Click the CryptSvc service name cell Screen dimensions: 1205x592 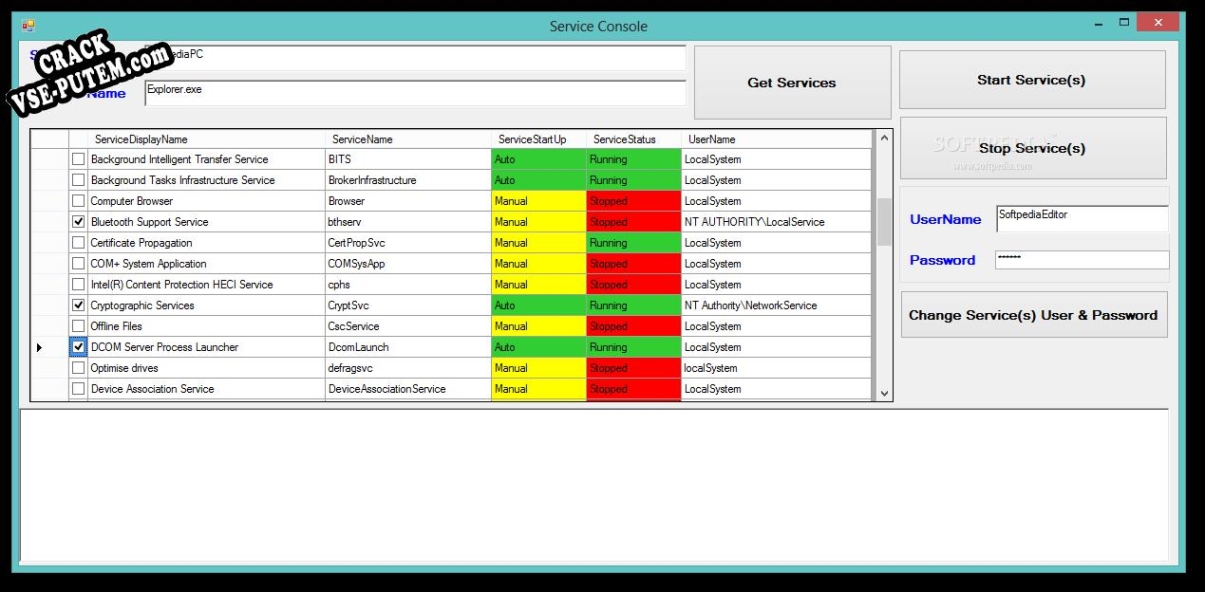pyautogui.click(x=408, y=306)
